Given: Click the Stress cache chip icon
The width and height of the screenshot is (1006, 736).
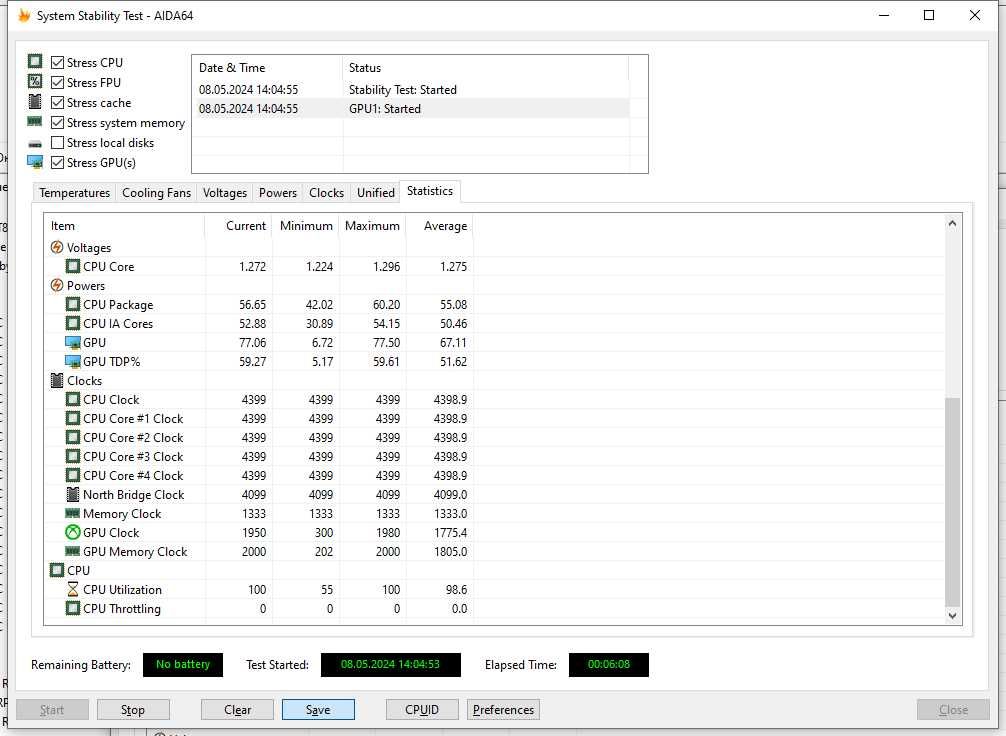Looking at the screenshot, I should [x=35, y=101].
